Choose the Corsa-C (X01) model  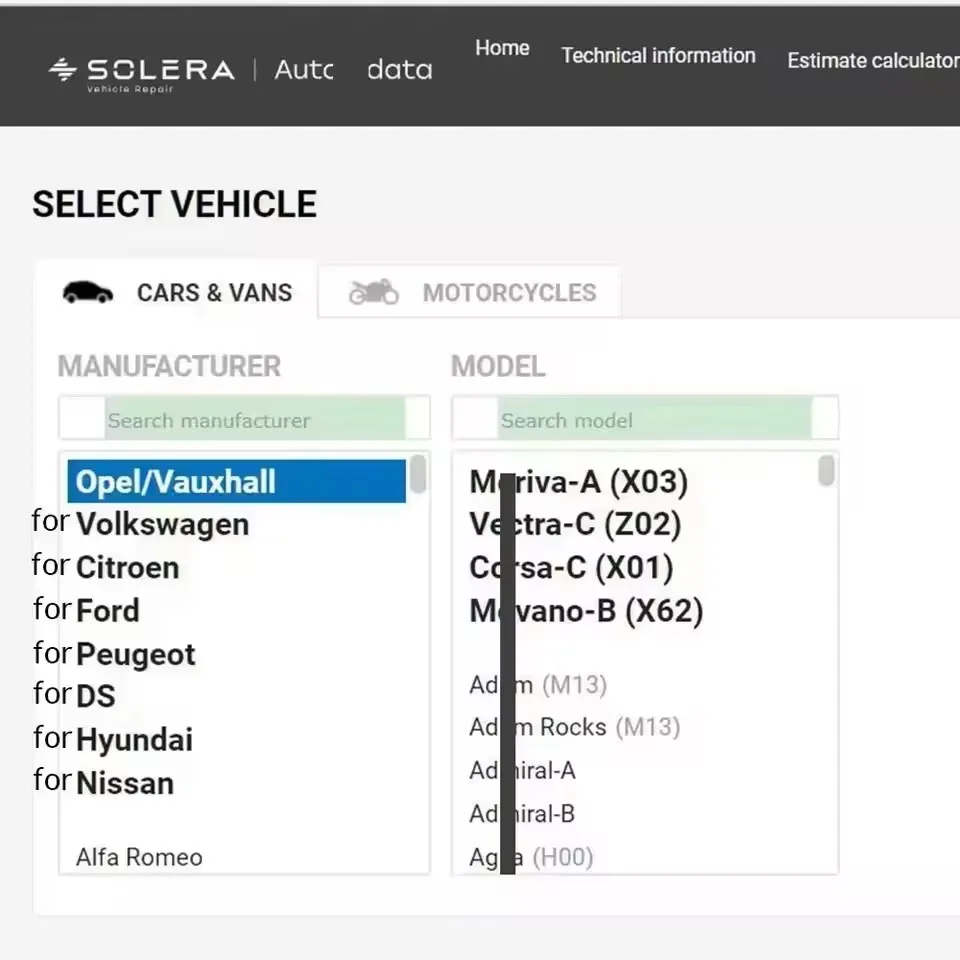point(572,567)
